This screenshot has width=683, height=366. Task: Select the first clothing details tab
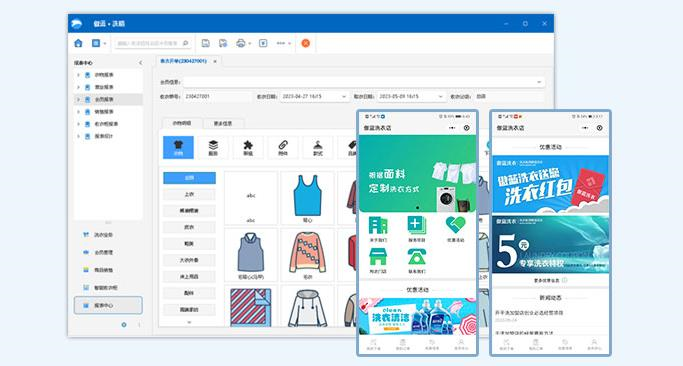tap(182, 123)
